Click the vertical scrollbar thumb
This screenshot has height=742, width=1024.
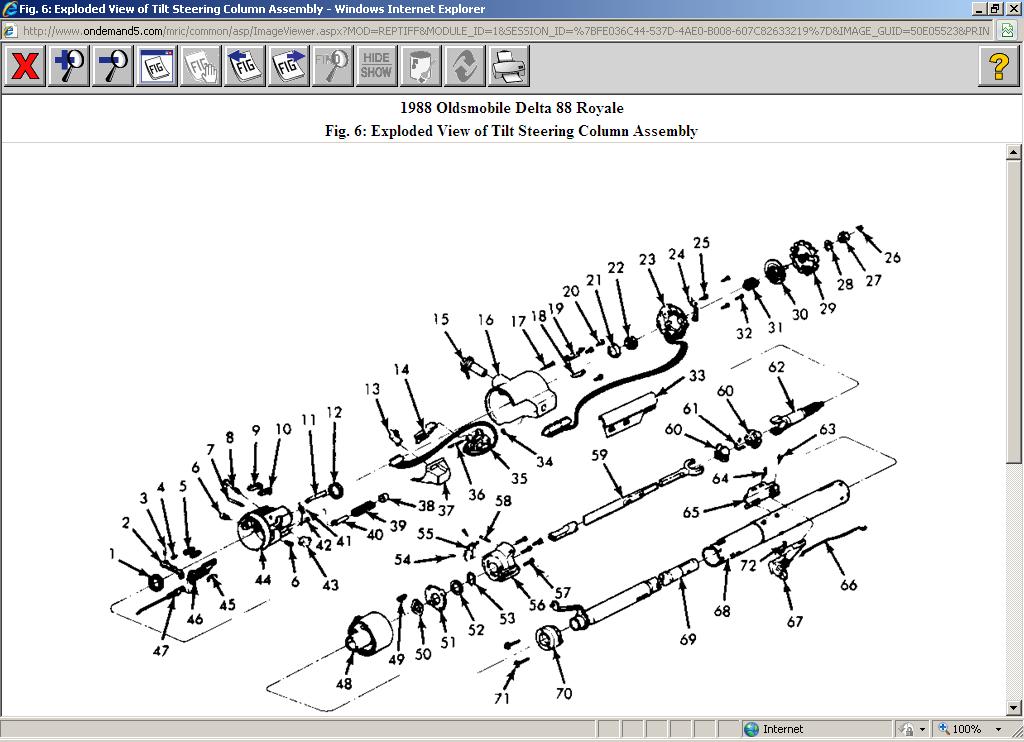(x=1013, y=312)
